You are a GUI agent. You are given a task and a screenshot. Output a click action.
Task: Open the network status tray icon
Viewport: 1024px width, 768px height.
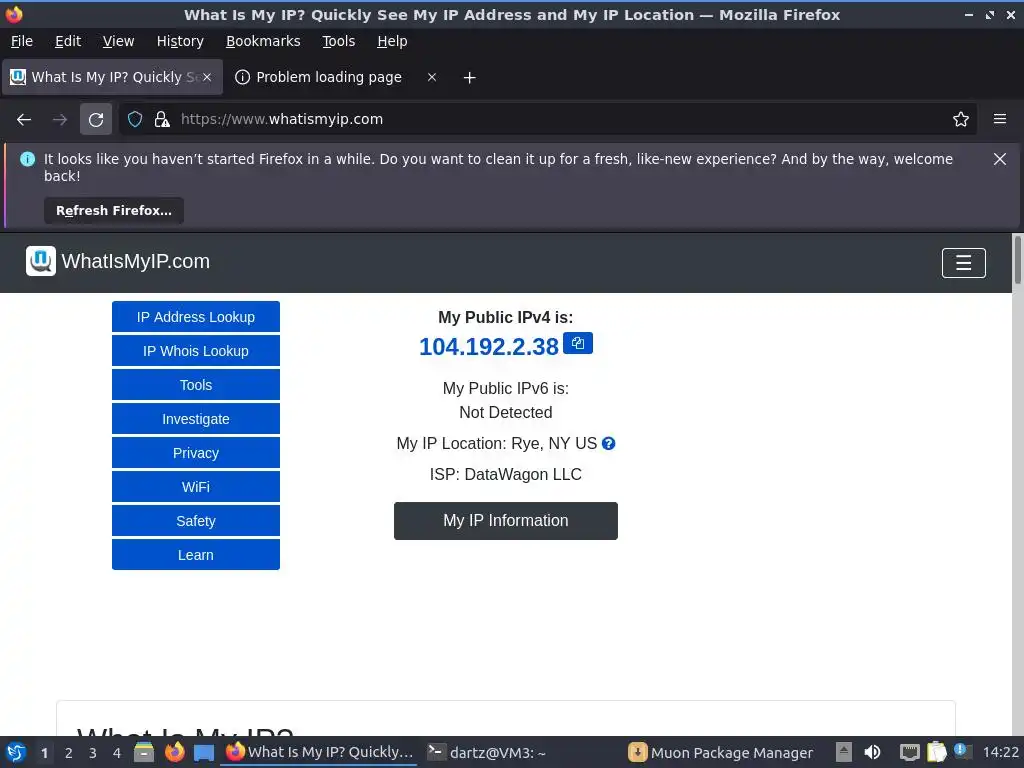click(x=909, y=753)
